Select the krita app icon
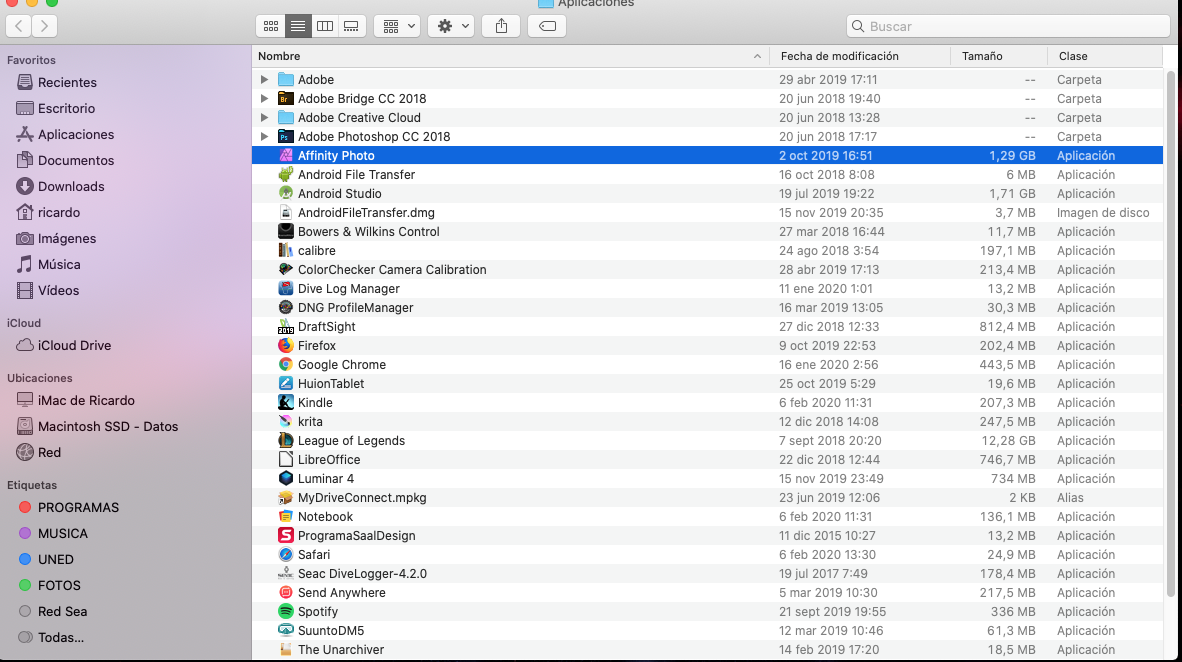1182x662 pixels. [x=286, y=421]
